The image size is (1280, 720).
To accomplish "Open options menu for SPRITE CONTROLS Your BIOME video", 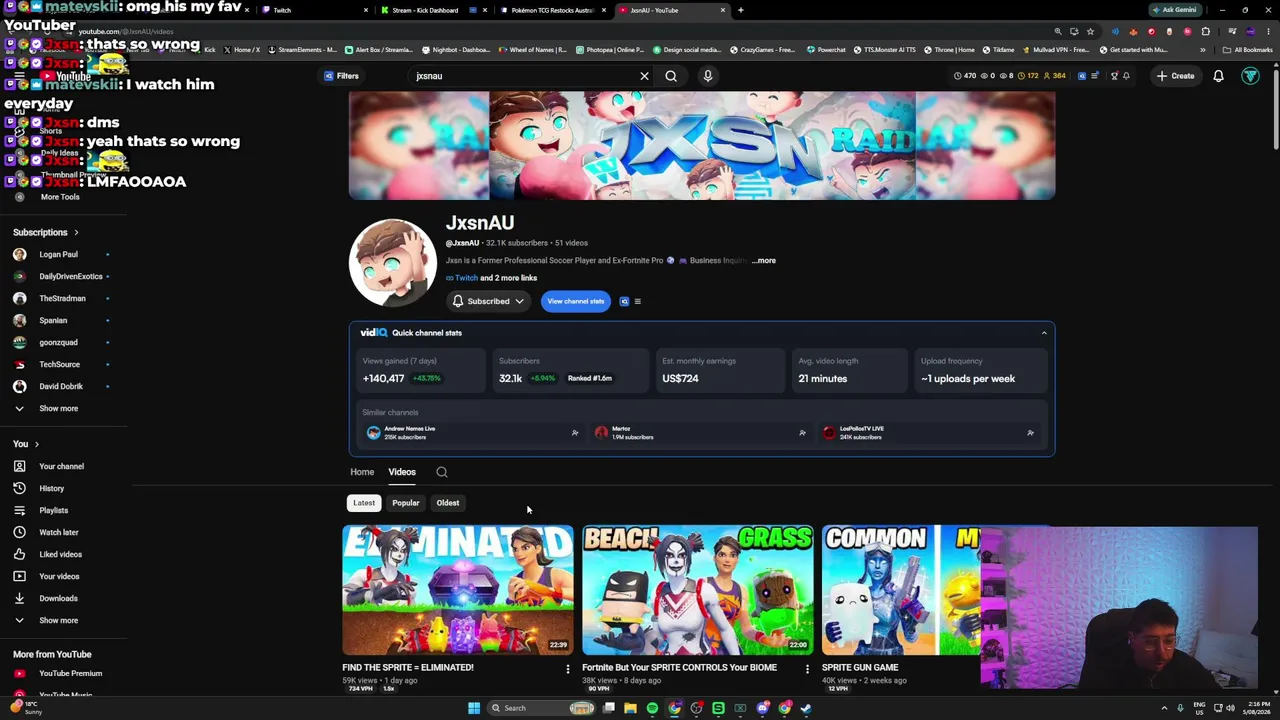I will tap(807, 669).
